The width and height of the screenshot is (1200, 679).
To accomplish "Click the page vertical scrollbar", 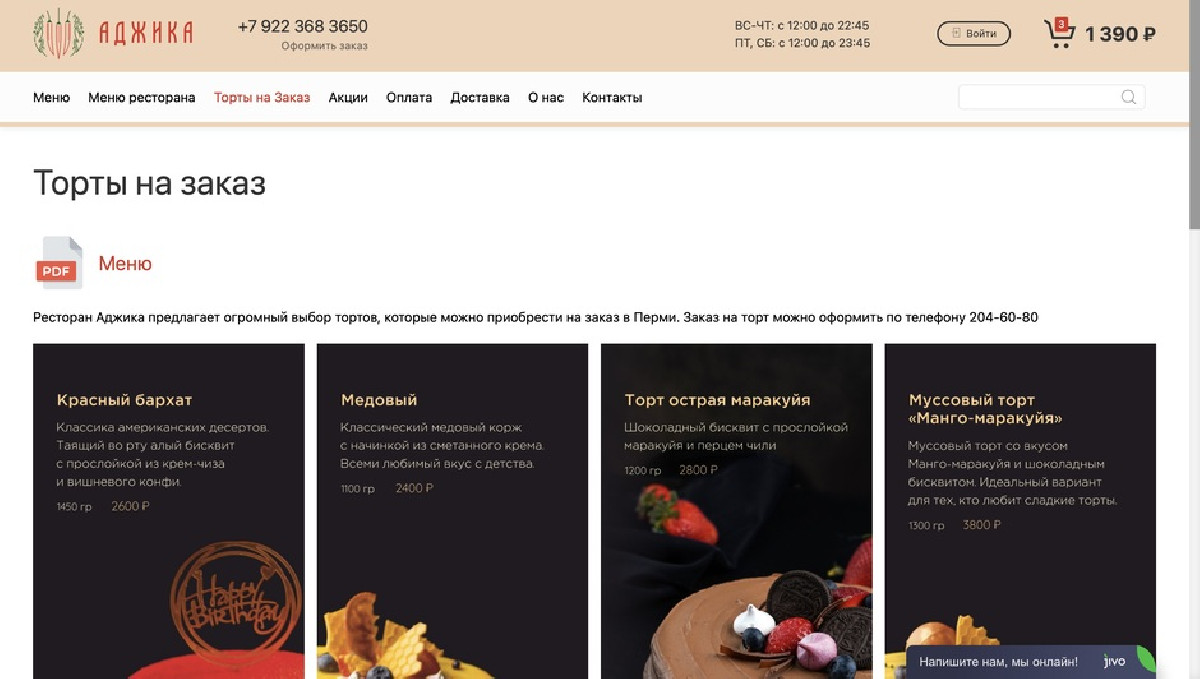I will [1194, 339].
